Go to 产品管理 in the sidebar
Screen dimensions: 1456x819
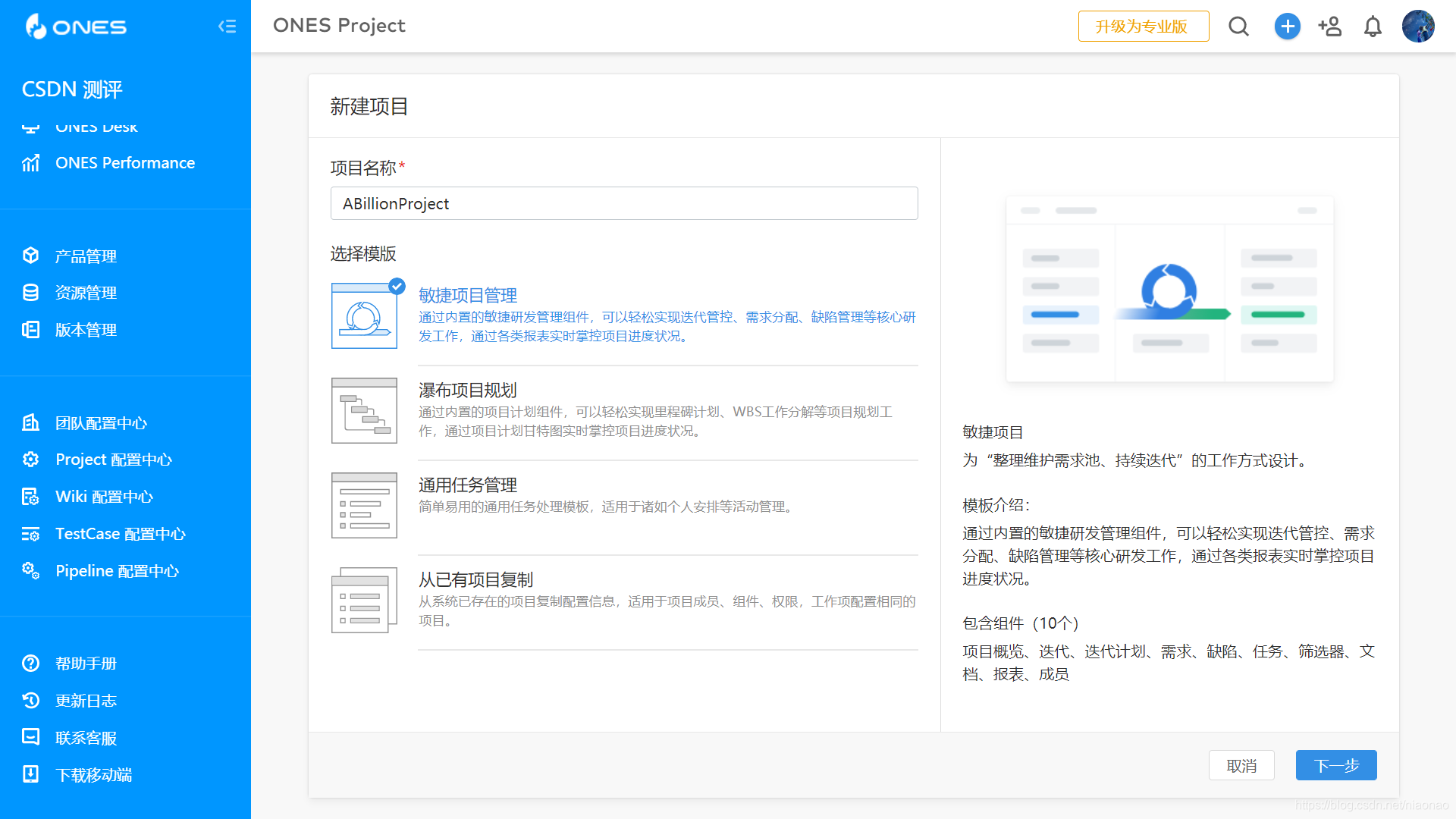(x=86, y=256)
